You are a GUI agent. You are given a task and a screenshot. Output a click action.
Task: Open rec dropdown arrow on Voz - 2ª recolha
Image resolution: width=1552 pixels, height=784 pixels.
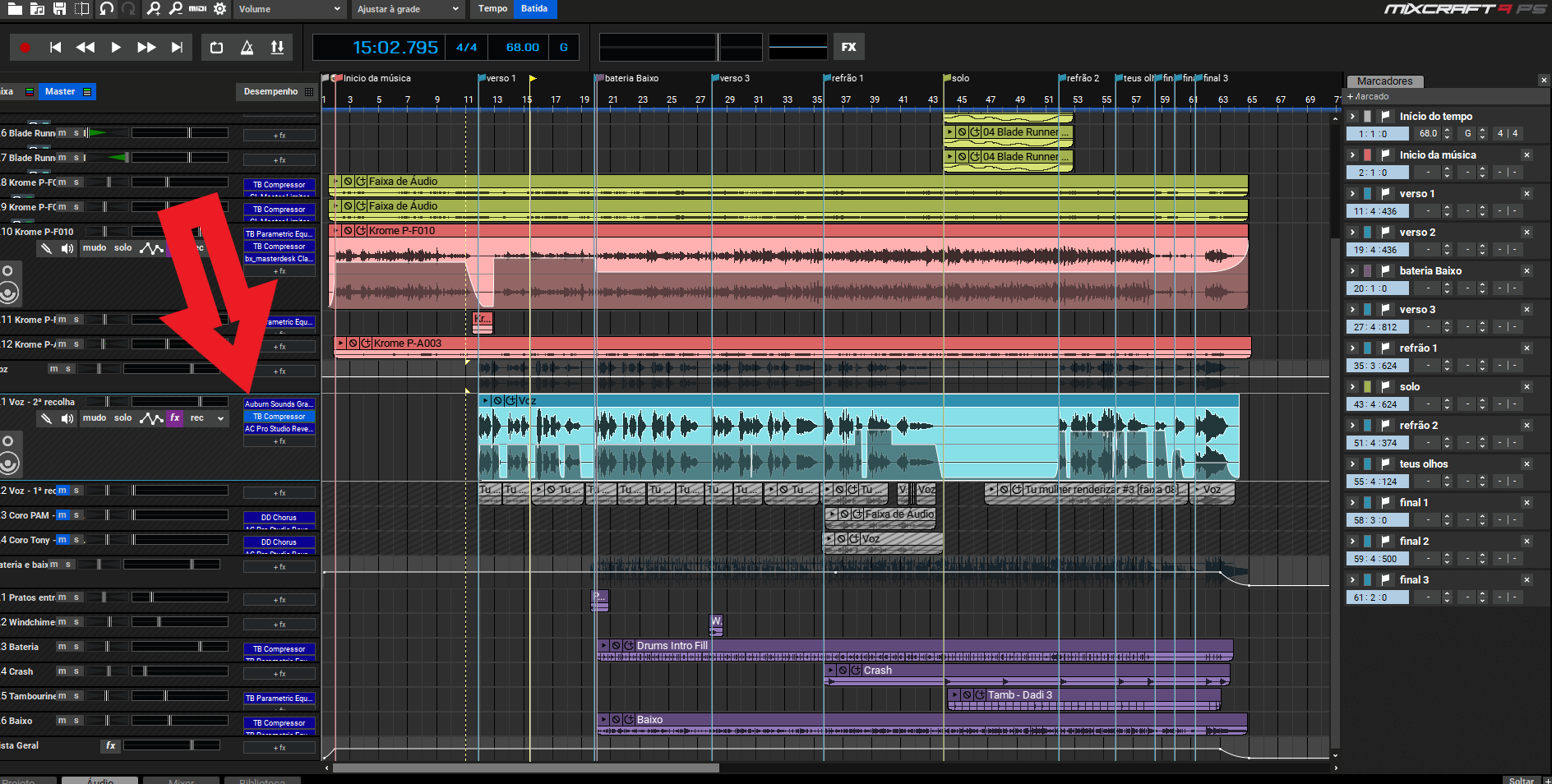click(x=220, y=418)
